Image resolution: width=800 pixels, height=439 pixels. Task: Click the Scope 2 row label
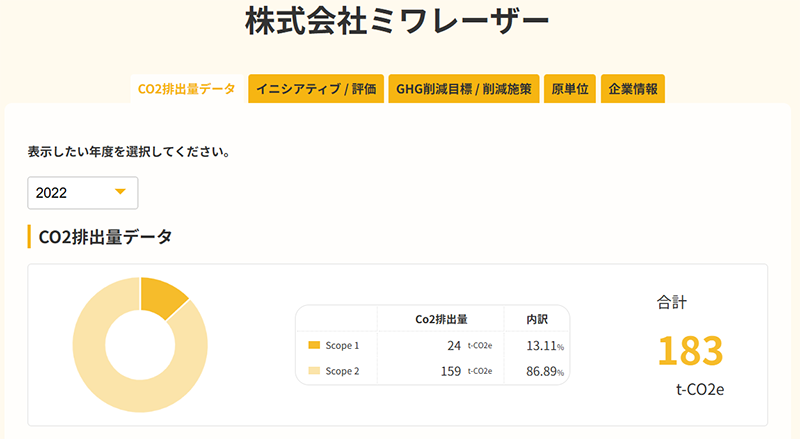tap(342, 371)
